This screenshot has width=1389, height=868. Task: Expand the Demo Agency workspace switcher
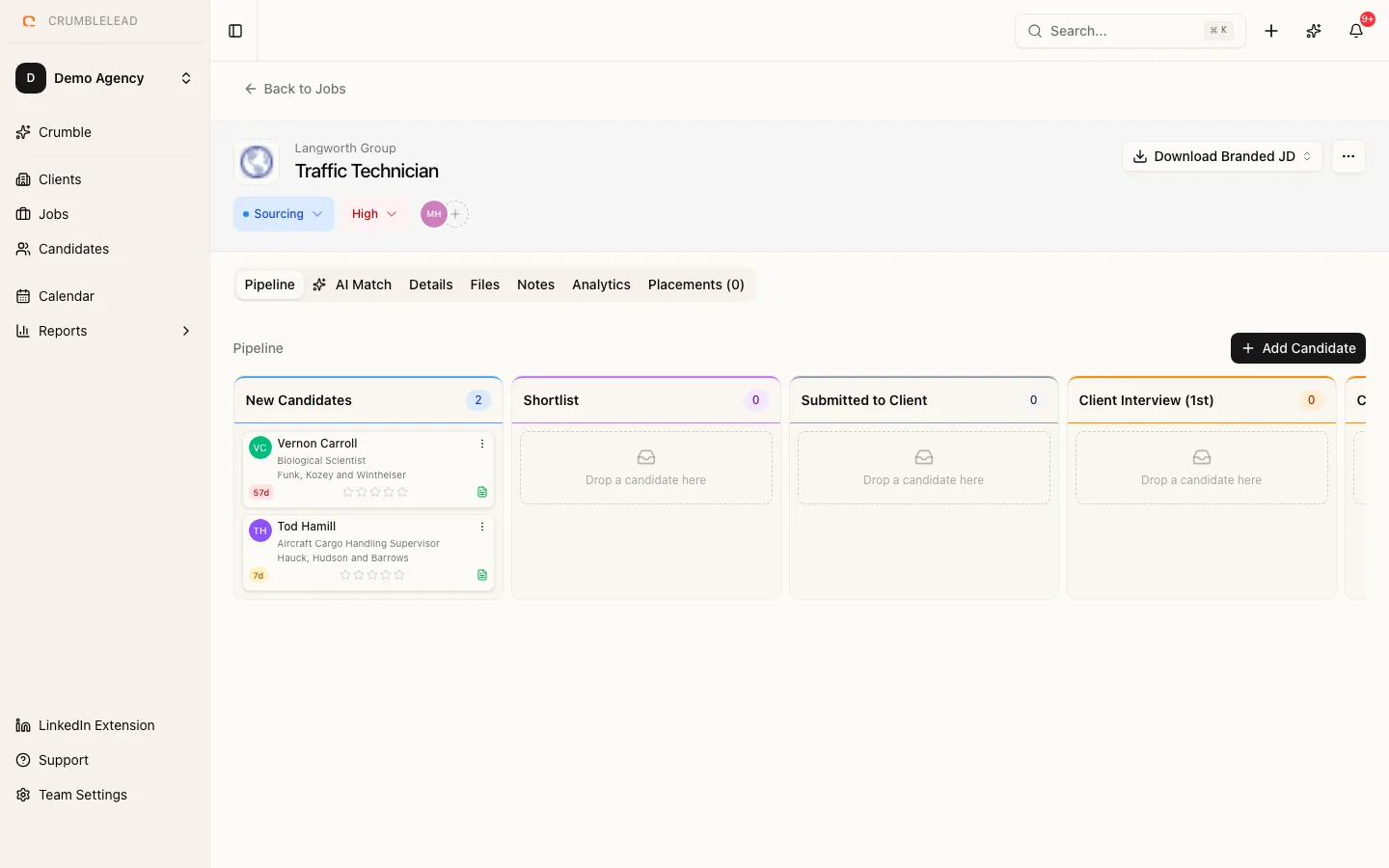(104, 78)
